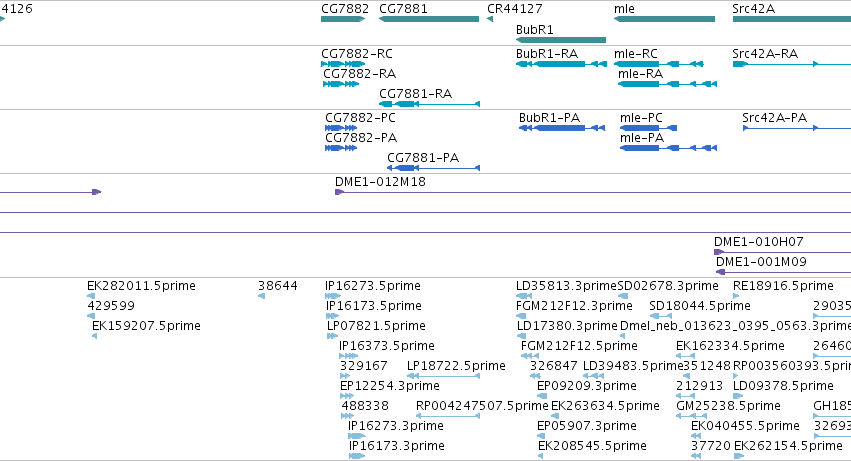Select protein CG7882-PA glyph
The width and height of the screenshot is (851, 461).
tap(341, 148)
